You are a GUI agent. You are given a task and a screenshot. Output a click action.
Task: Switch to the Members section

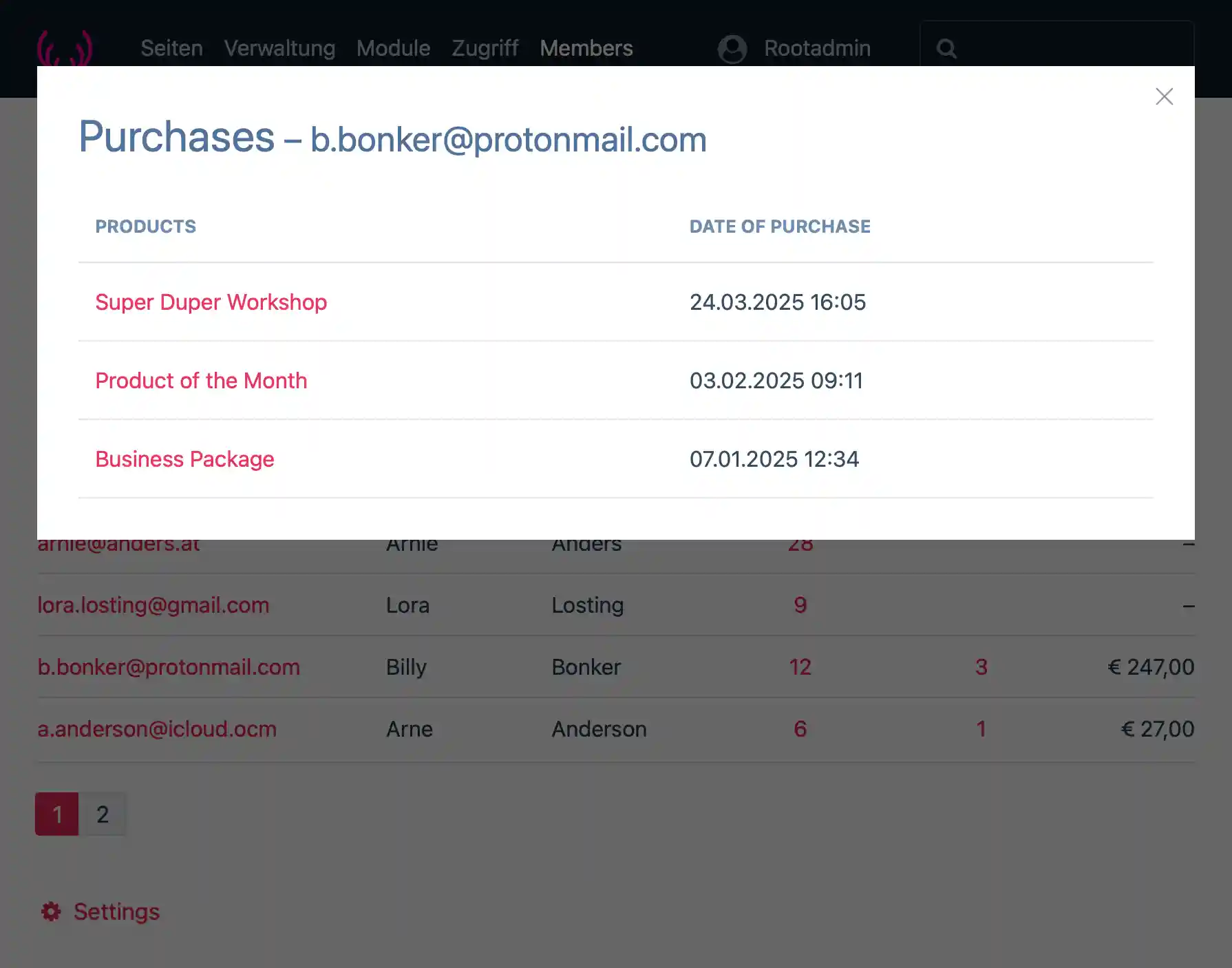(x=586, y=48)
